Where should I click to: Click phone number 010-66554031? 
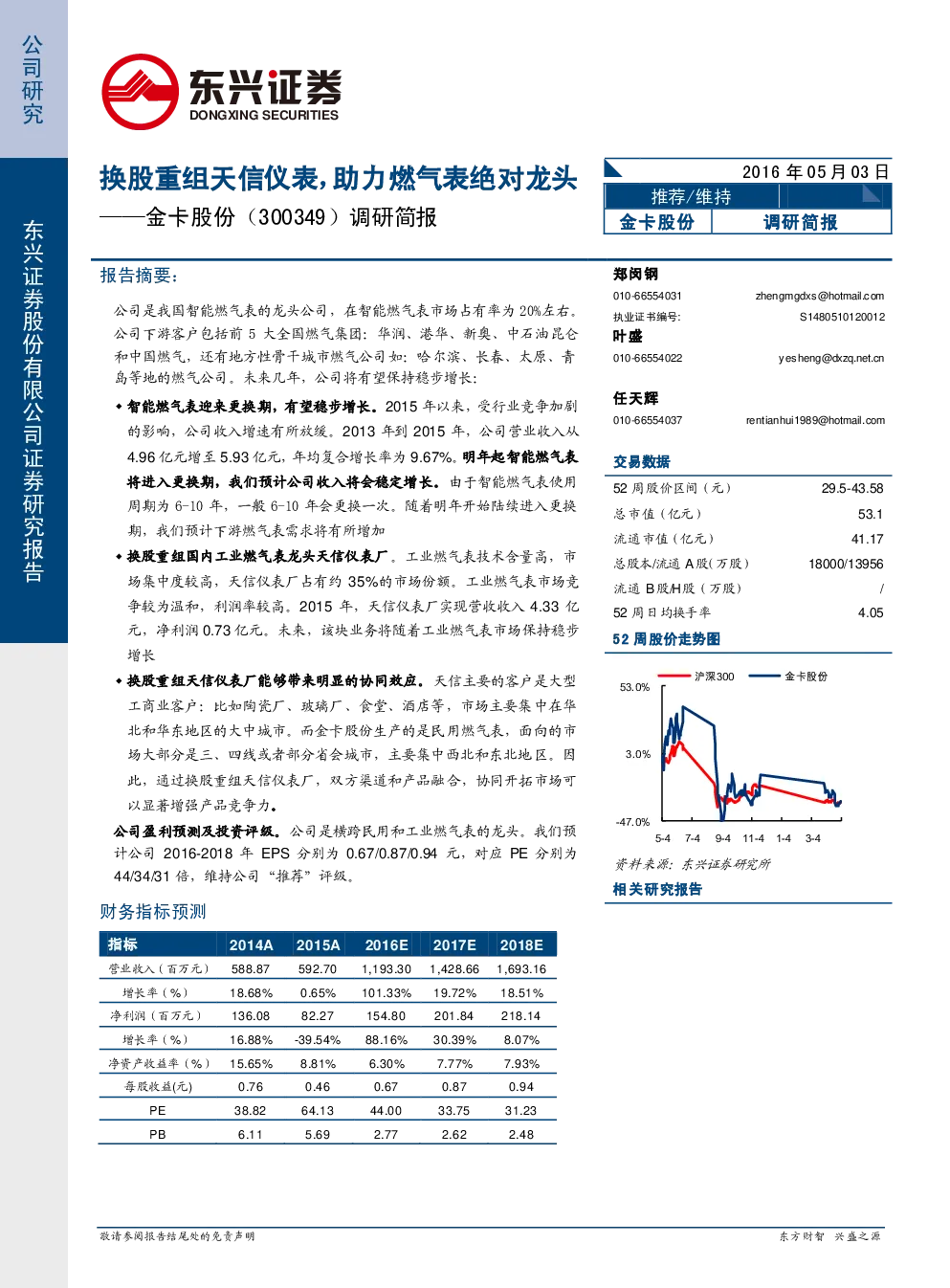648,296
